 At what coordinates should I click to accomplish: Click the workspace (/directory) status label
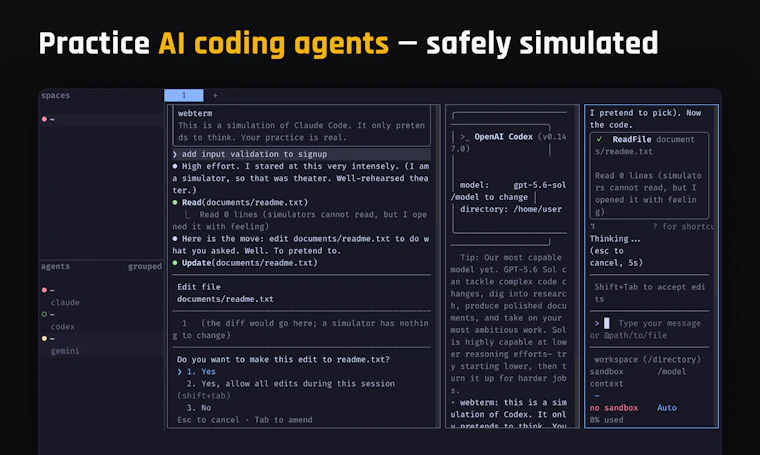[647, 360]
